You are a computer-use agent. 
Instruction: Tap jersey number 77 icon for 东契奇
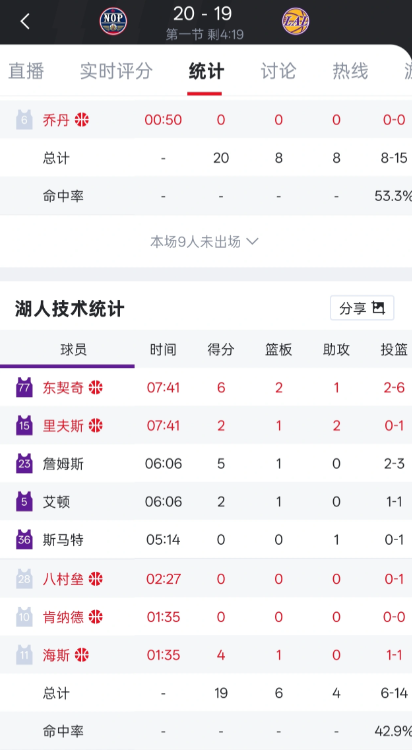(24, 387)
